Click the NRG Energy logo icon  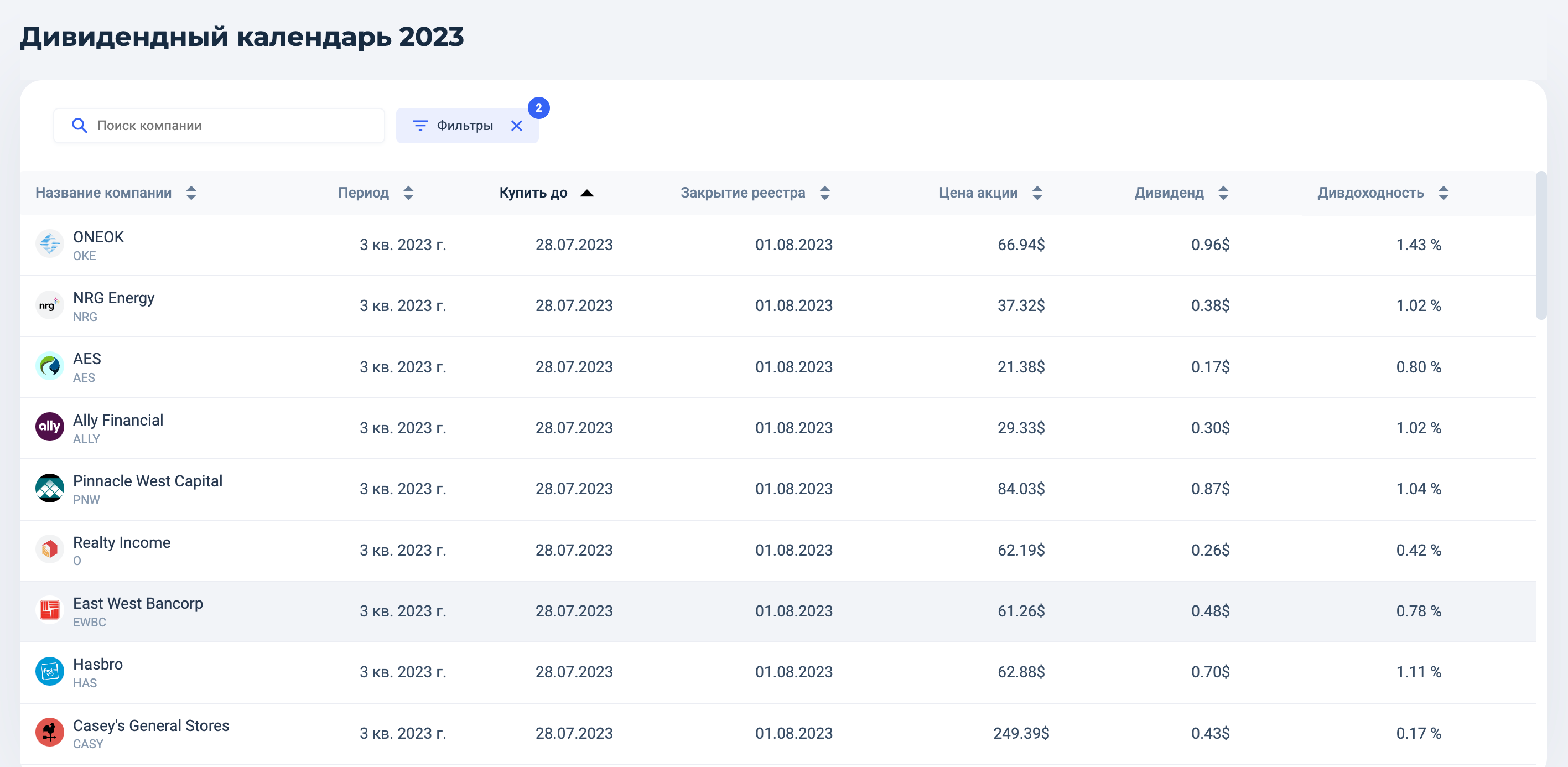[49, 305]
